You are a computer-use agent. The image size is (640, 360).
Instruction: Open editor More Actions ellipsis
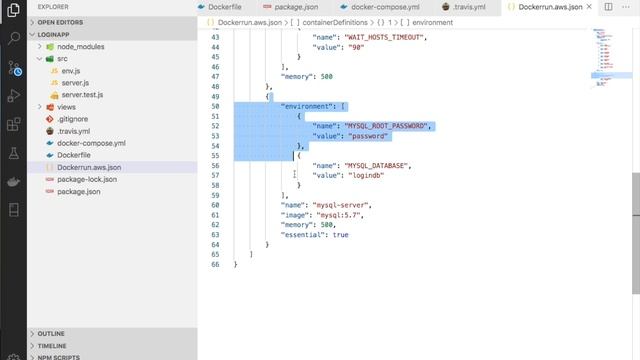pos(626,7)
